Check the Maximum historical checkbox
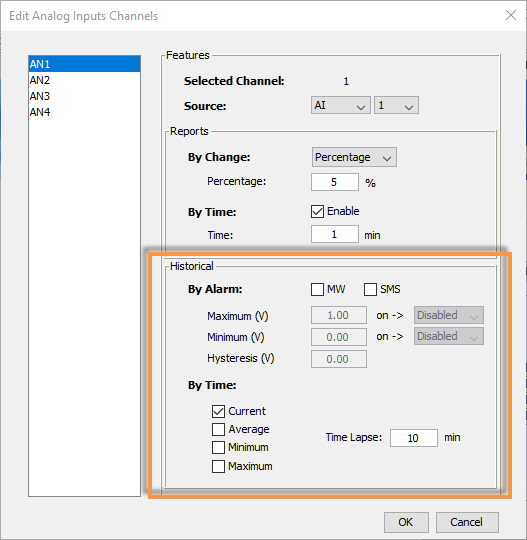The width and height of the screenshot is (527, 540). 218,466
